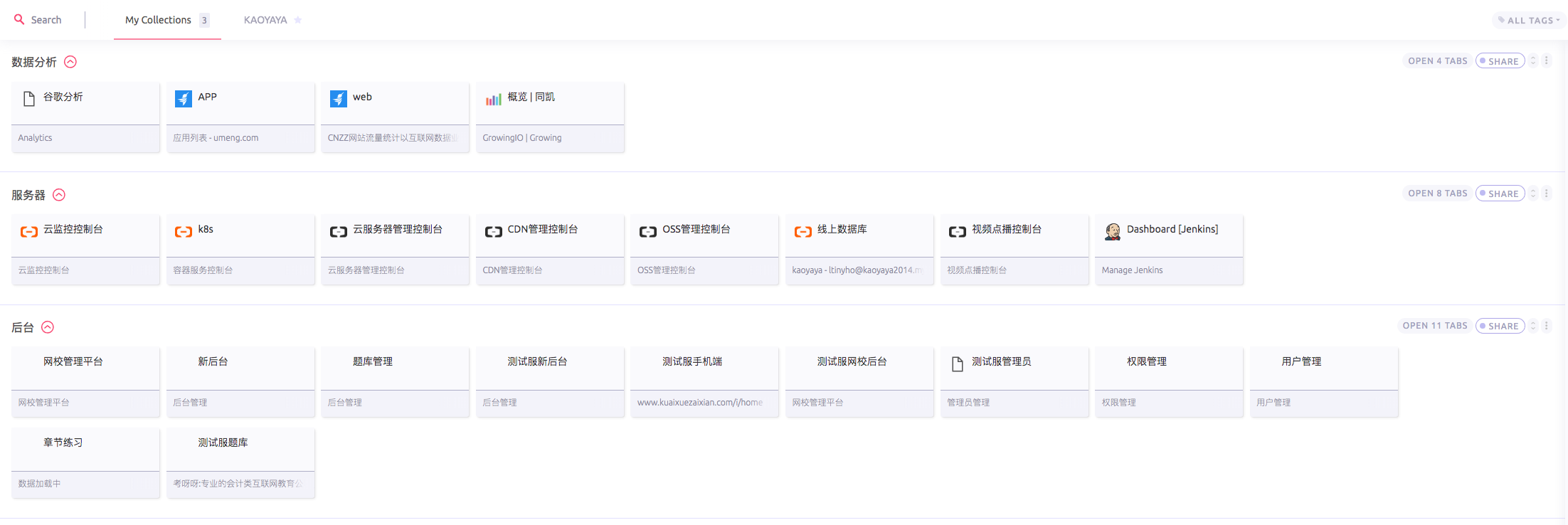Click the 服务器 collection title

(x=28, y=195)
